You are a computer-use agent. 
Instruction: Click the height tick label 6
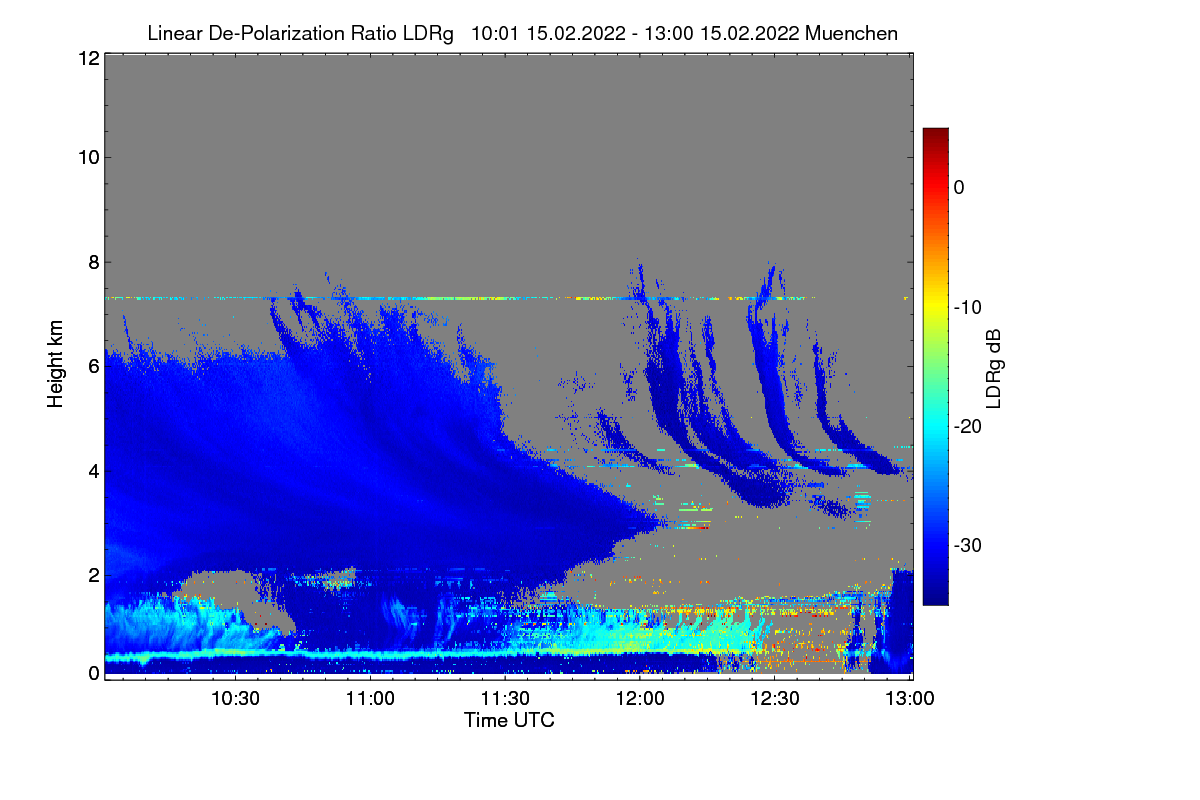93,366
